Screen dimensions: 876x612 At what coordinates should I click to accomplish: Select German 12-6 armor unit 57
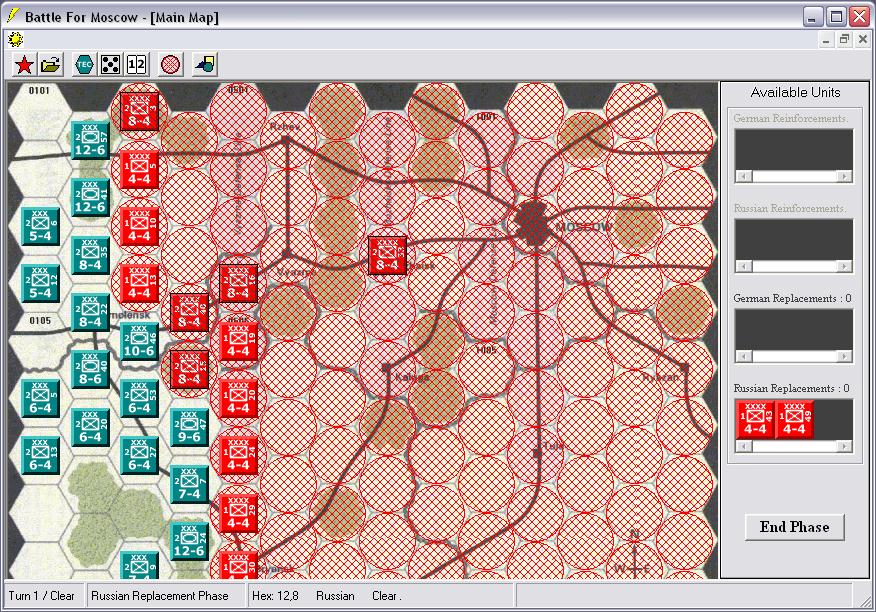click(x=90, y=140)
